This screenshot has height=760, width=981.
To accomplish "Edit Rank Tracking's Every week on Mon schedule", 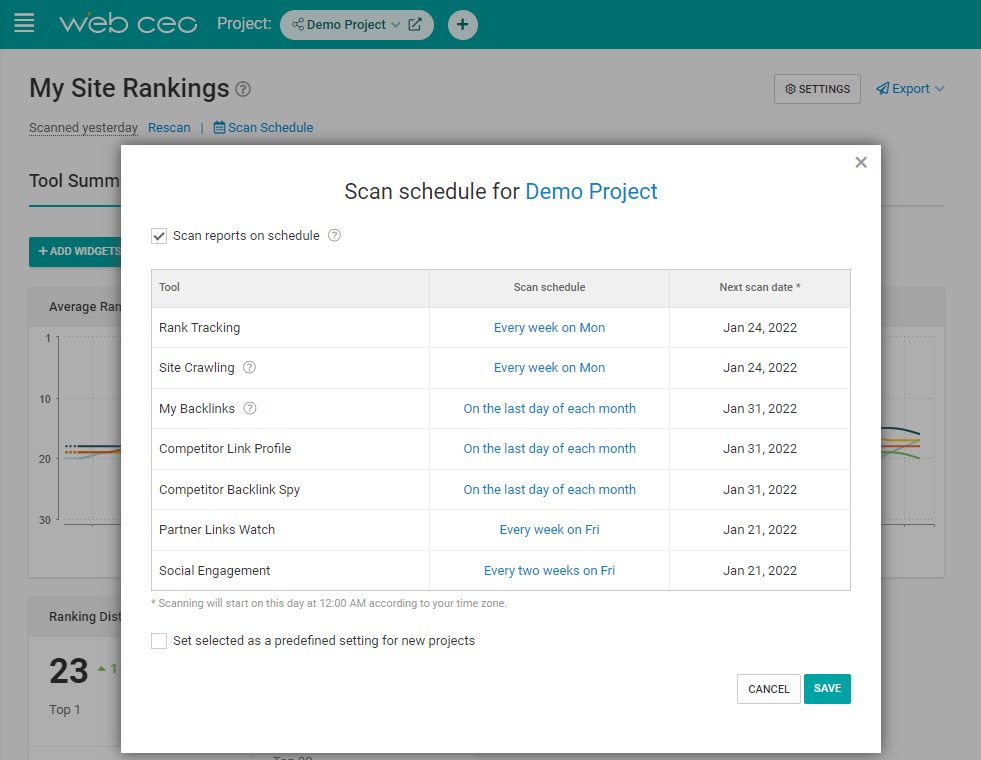I will click(549, 327).
